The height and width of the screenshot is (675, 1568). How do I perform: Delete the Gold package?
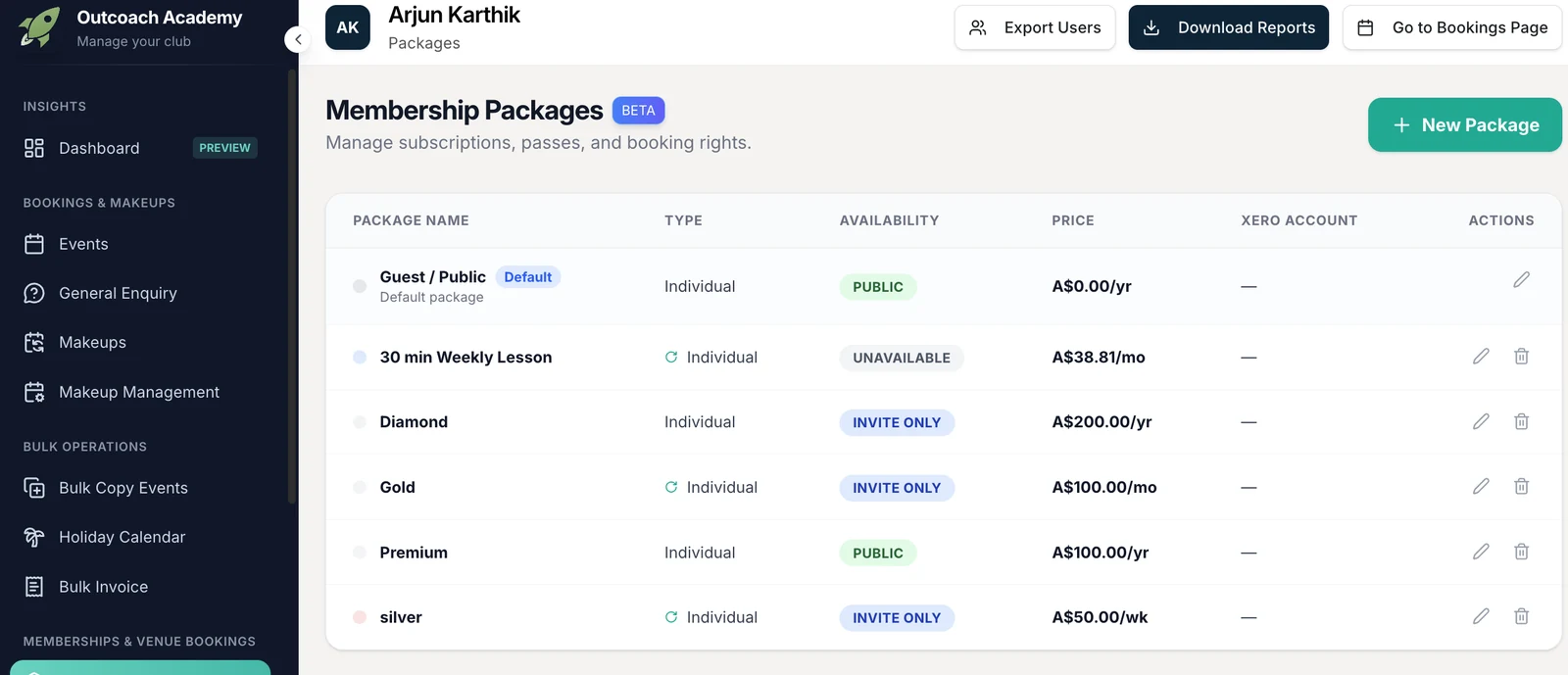(1521, 486)
